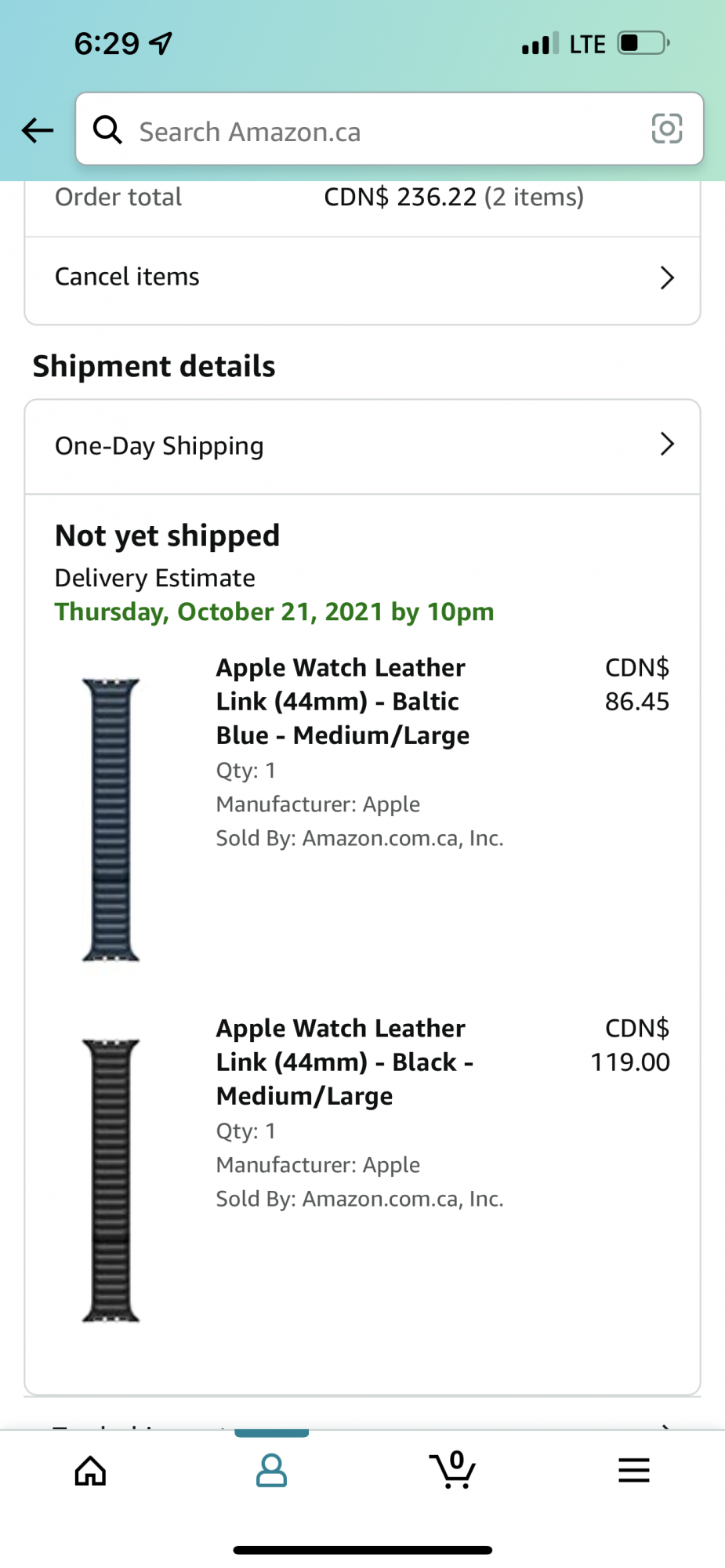Tap the search magnifying glass icon

coord(107,129)
